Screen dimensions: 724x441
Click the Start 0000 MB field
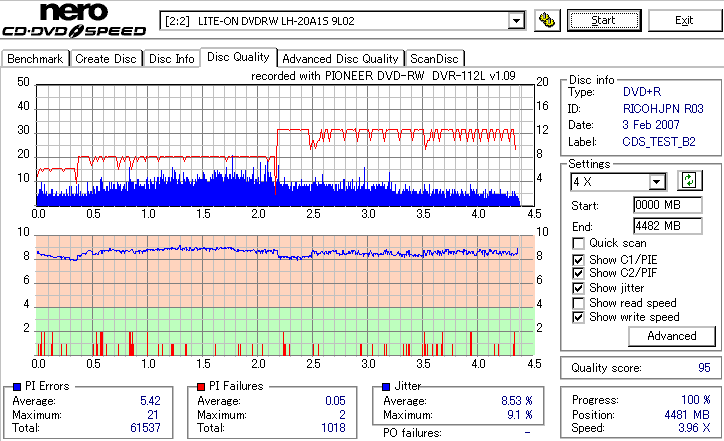click(x=668, y=205)
